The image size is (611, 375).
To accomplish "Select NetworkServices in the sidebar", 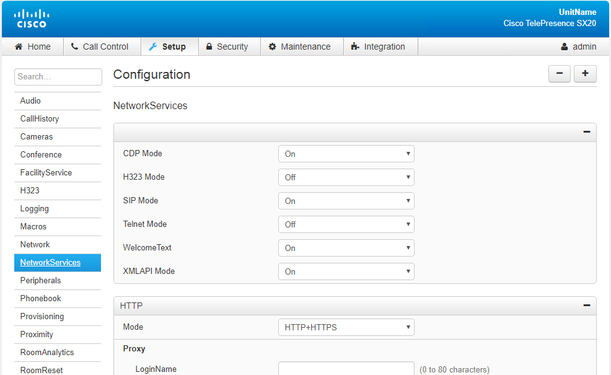I will [x=58, y=263].
